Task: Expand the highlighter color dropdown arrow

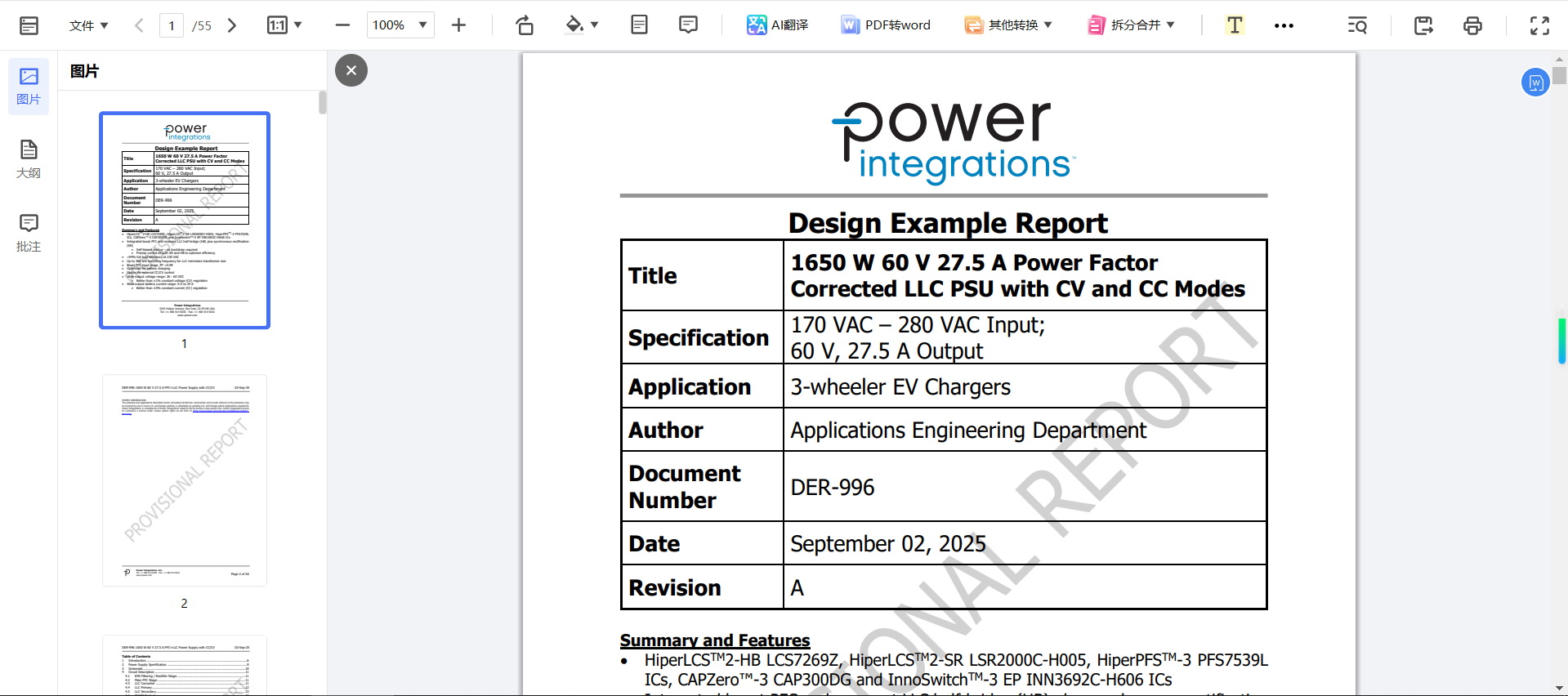Action: tap(594, 25)
